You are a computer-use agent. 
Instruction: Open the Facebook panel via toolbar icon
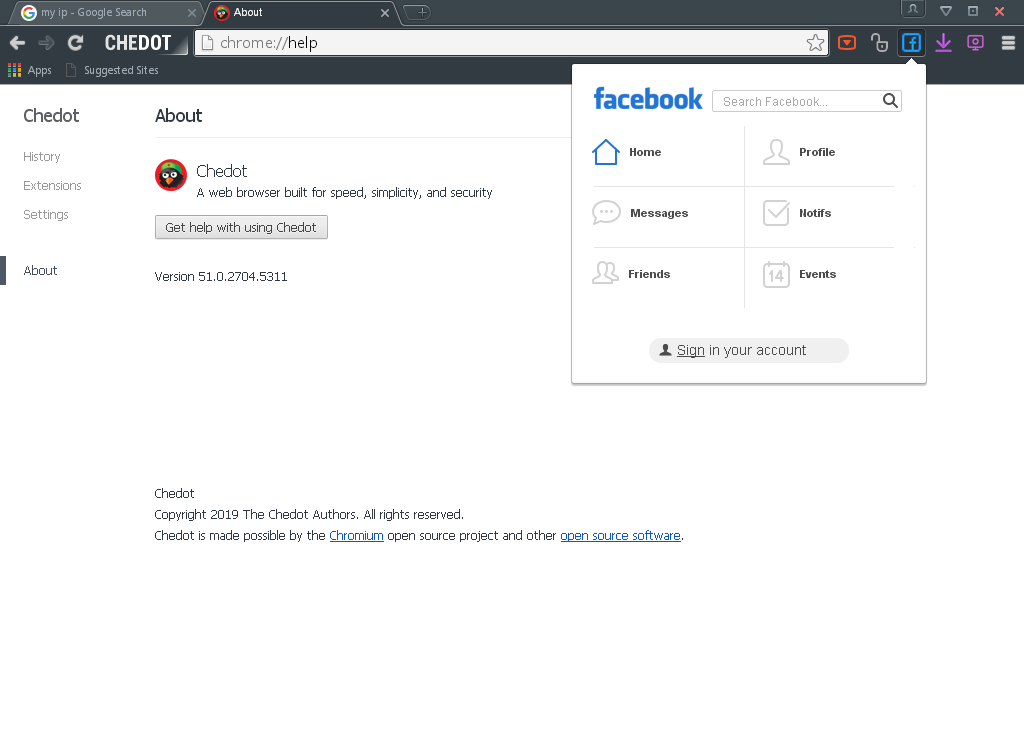click(911, 42)
